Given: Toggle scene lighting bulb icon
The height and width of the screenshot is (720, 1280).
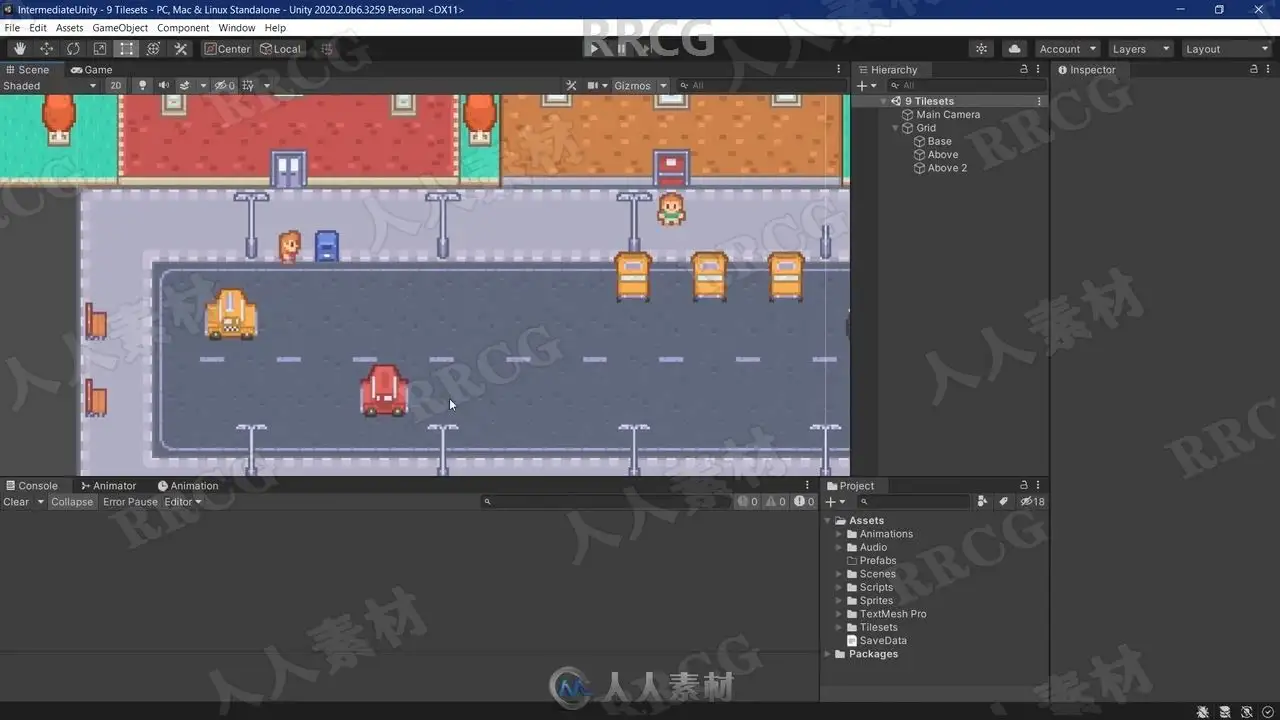Looking at the screenshot, I should pos(142,86).
